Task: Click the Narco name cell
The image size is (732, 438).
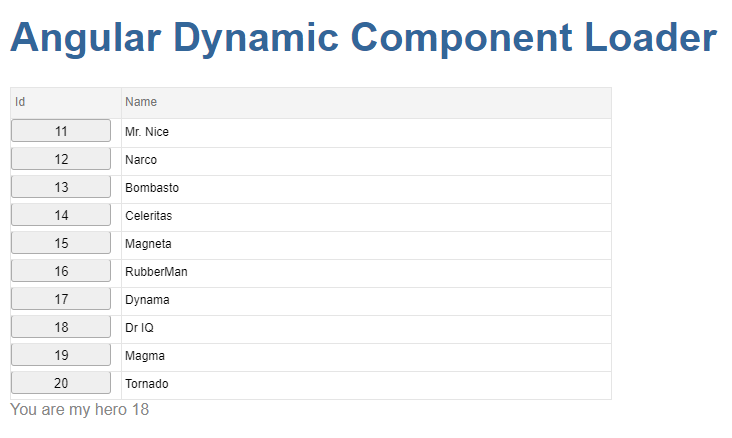Action: [141, 160]
